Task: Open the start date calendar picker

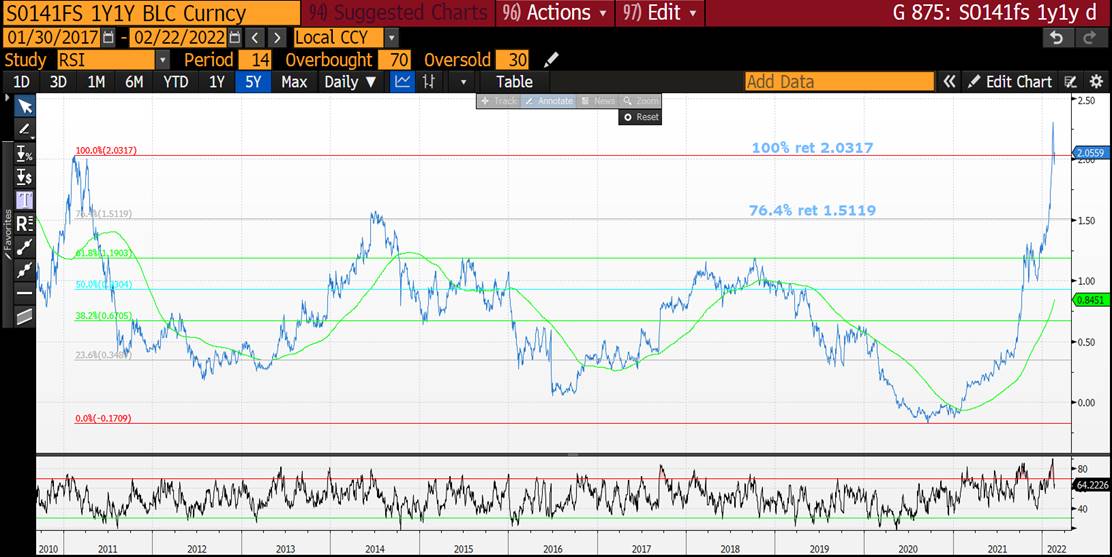Action: [x=108, y=38]
